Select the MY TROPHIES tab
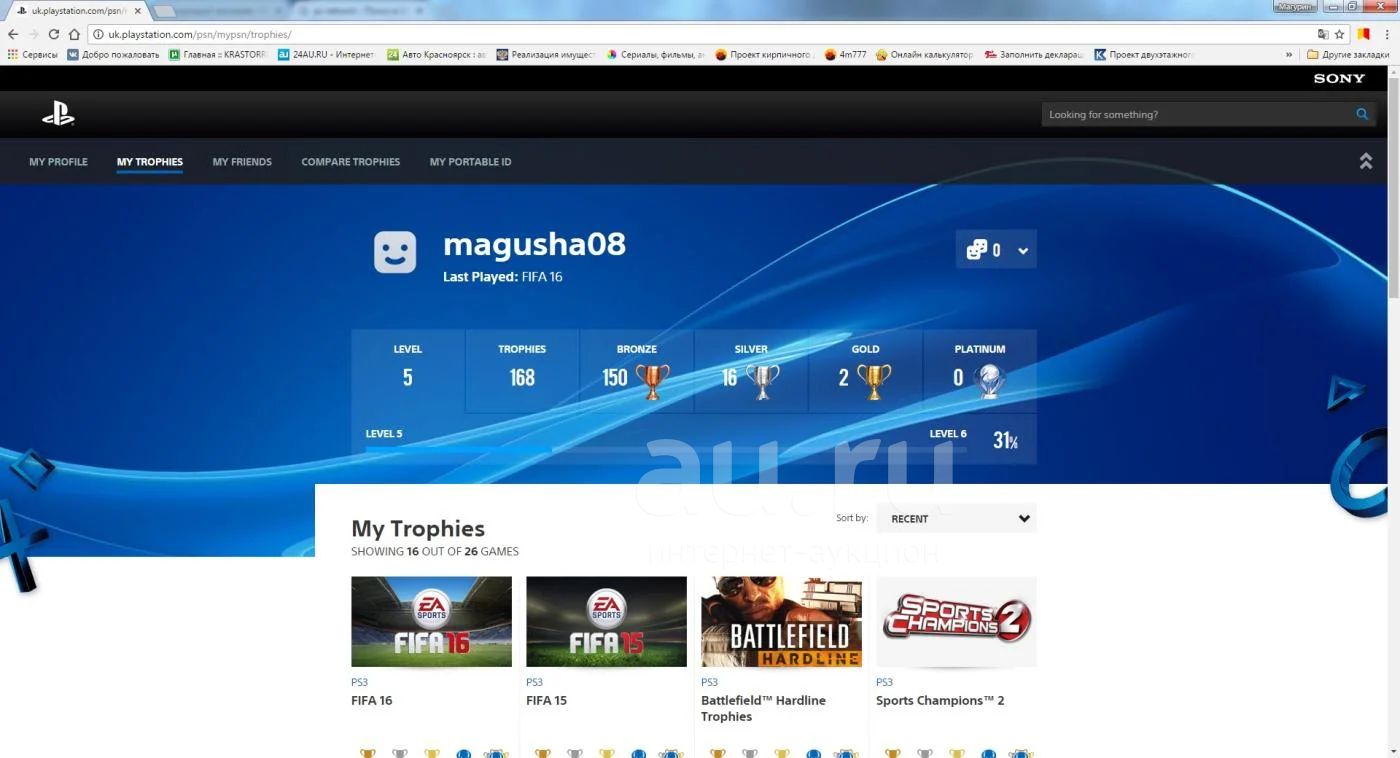Image resolution: width=1400 pixels, height=758 pixels. pyautogui.click(x=150, y=162)
